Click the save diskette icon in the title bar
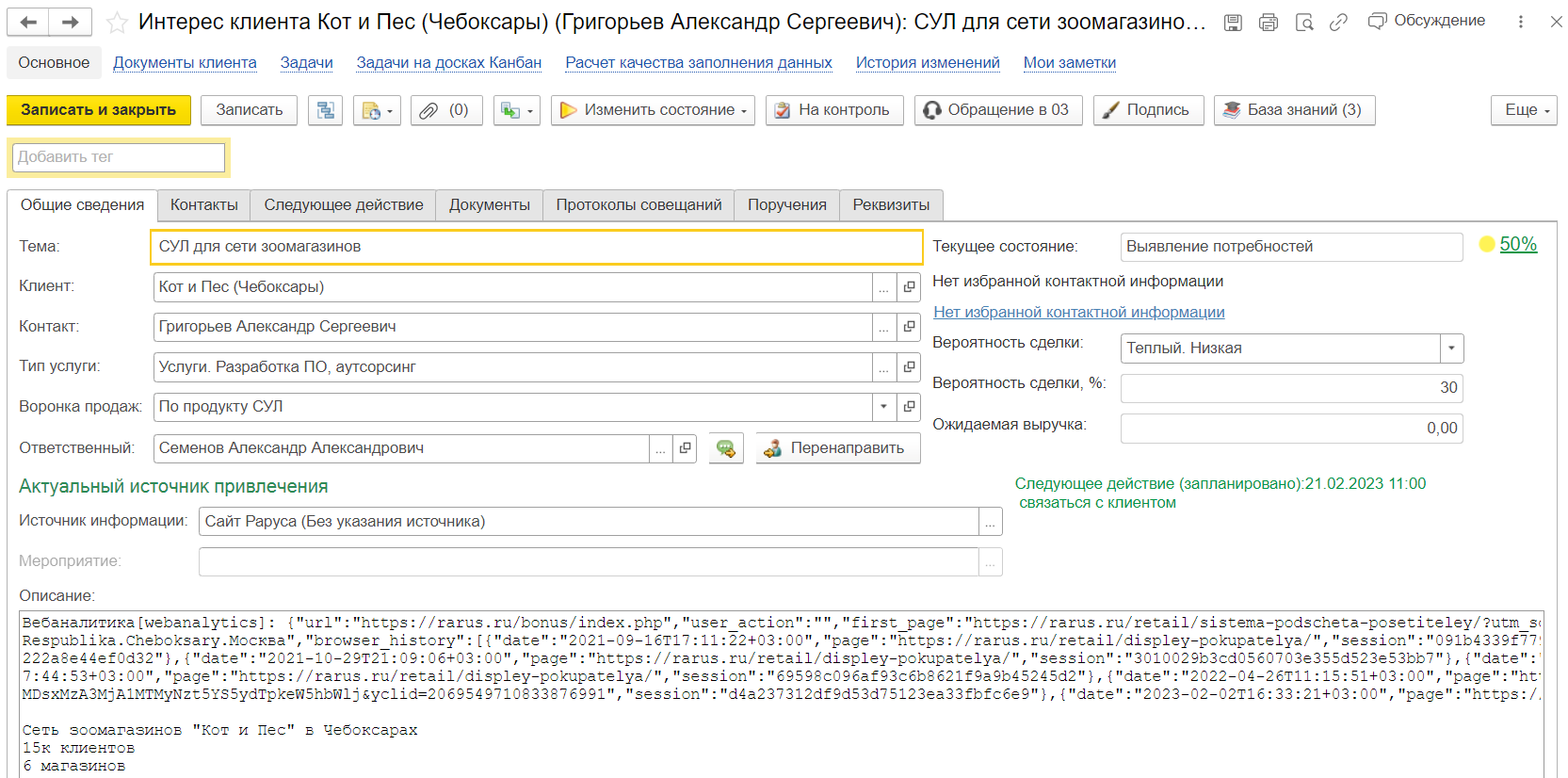Screen dimensions: 1568x778 click(x=1233, y=23)
